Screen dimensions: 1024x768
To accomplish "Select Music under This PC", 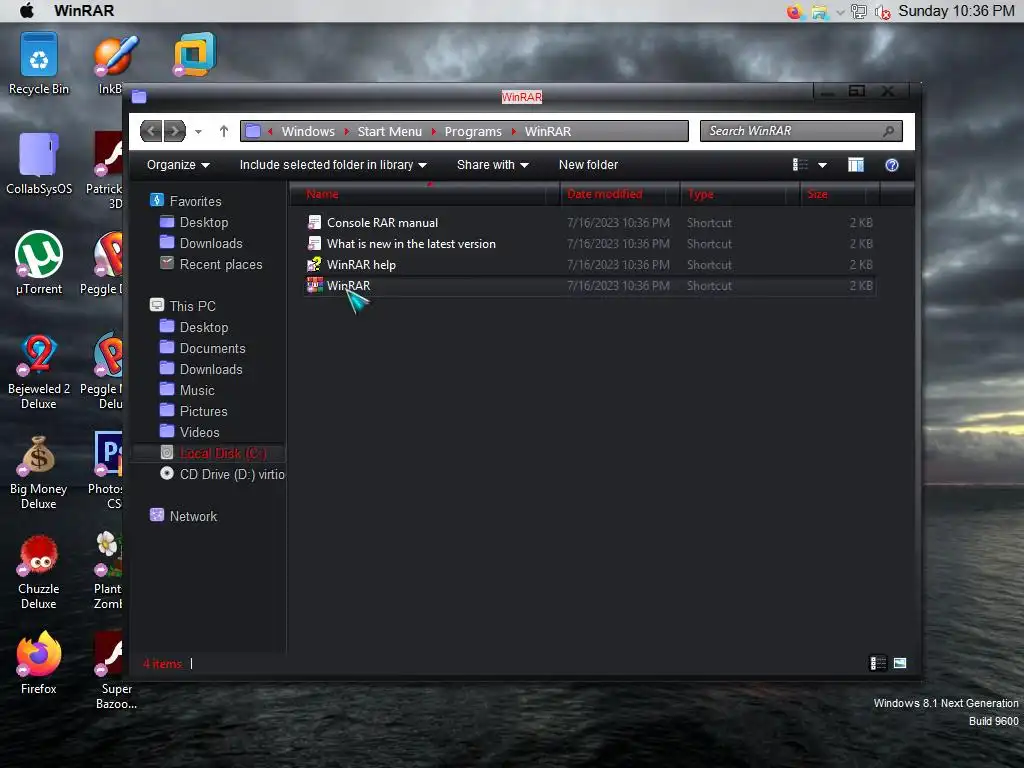I will (197, 390).
